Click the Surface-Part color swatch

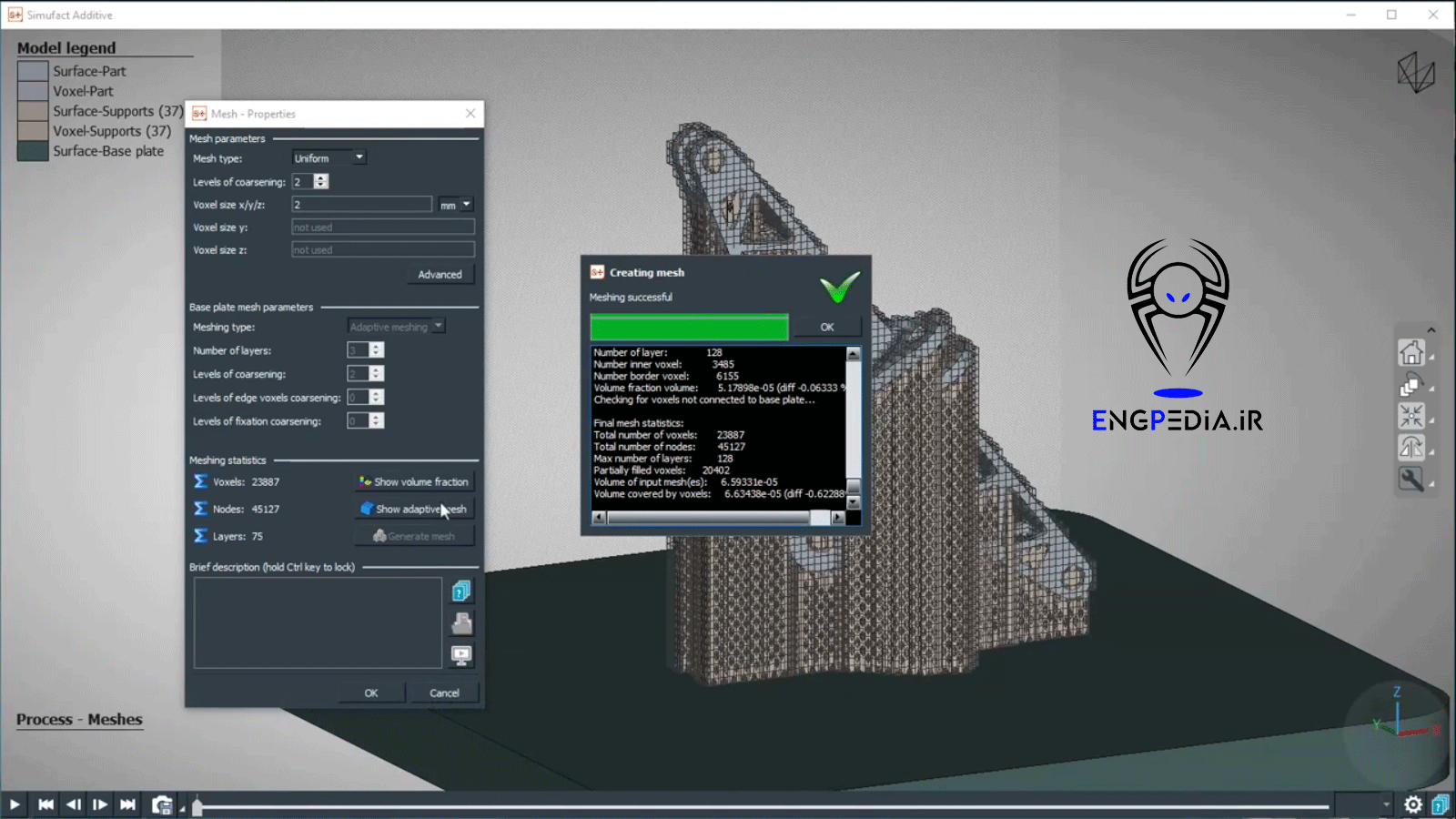point(33,71)
